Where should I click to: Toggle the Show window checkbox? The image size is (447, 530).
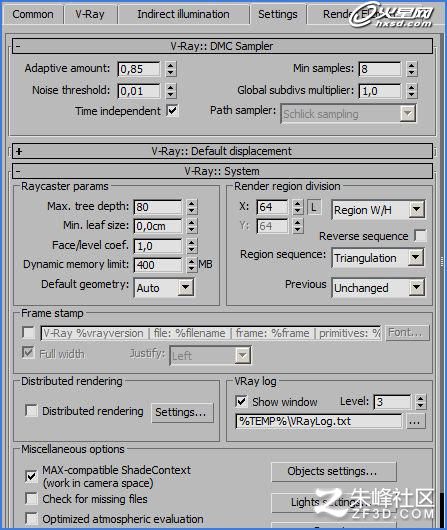241,402
